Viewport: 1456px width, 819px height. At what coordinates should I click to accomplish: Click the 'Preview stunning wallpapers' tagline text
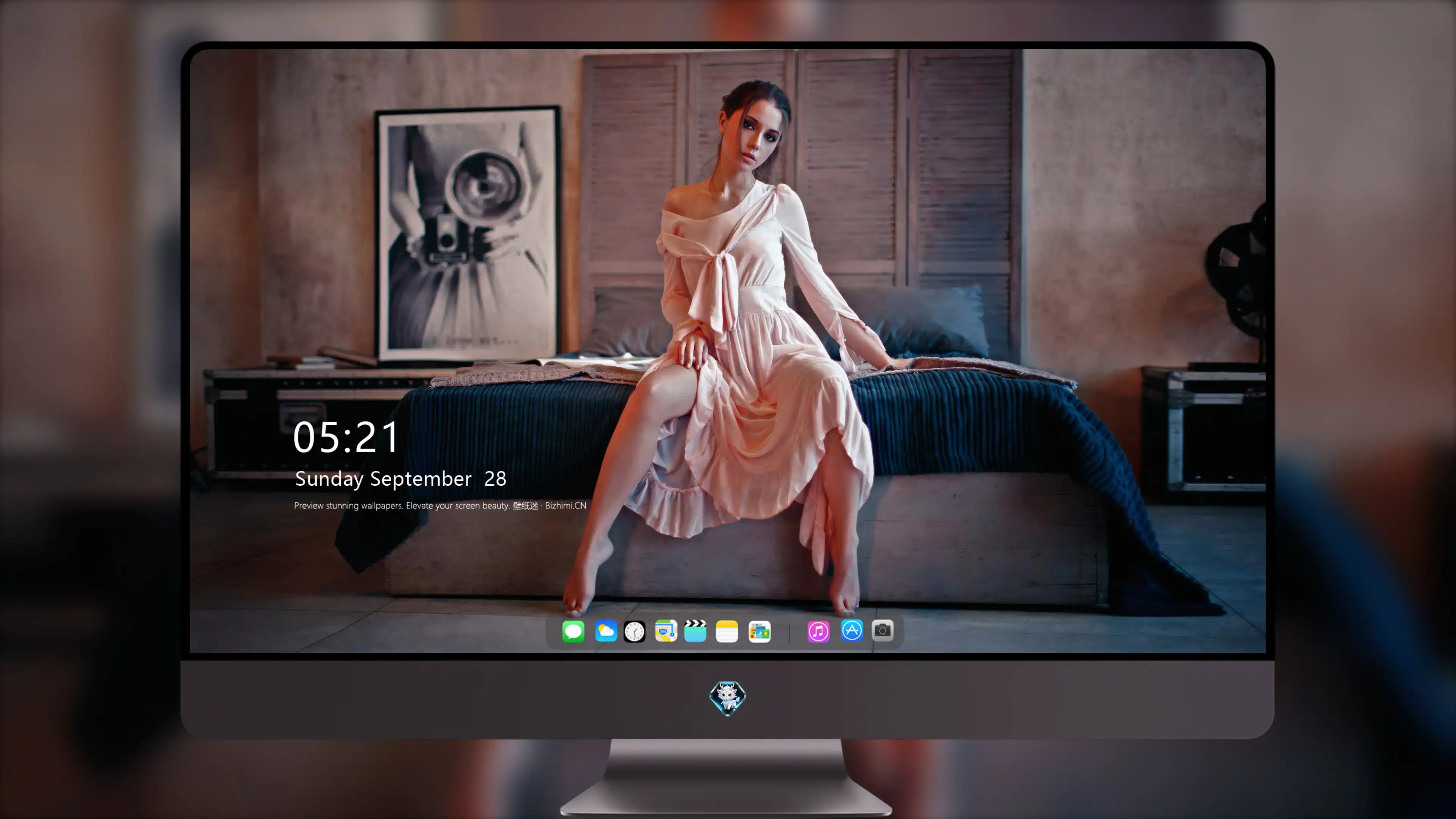pyautogui.click(x=440, y=505)
